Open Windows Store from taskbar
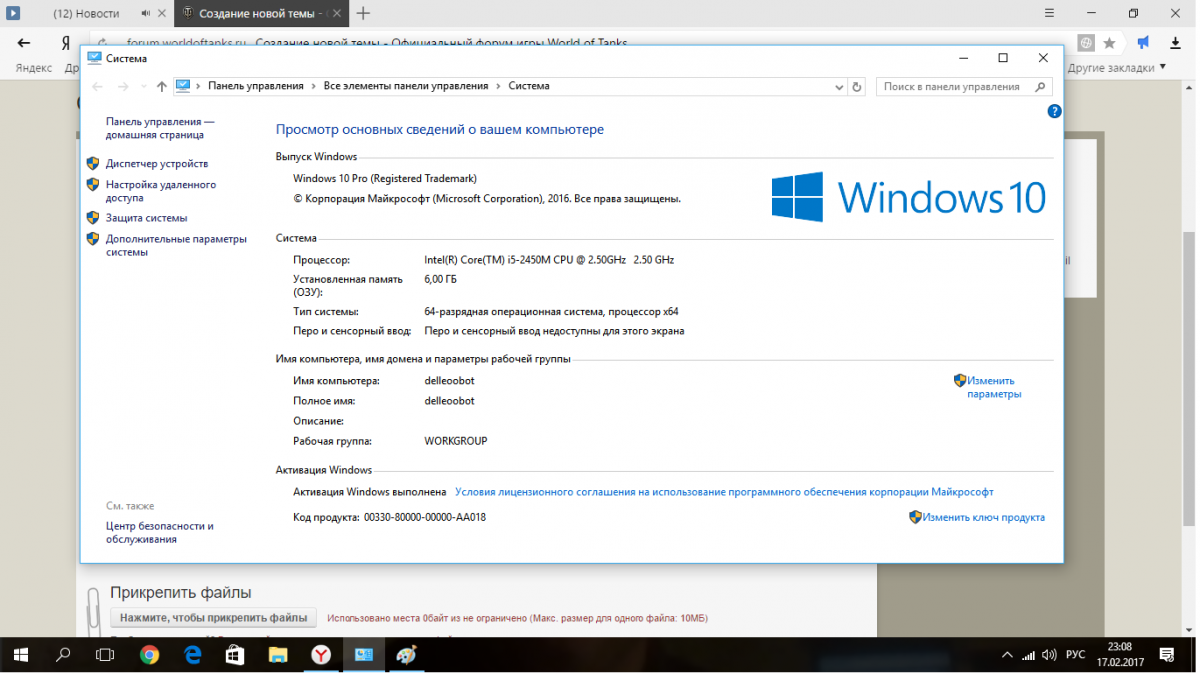 point(235,655)
